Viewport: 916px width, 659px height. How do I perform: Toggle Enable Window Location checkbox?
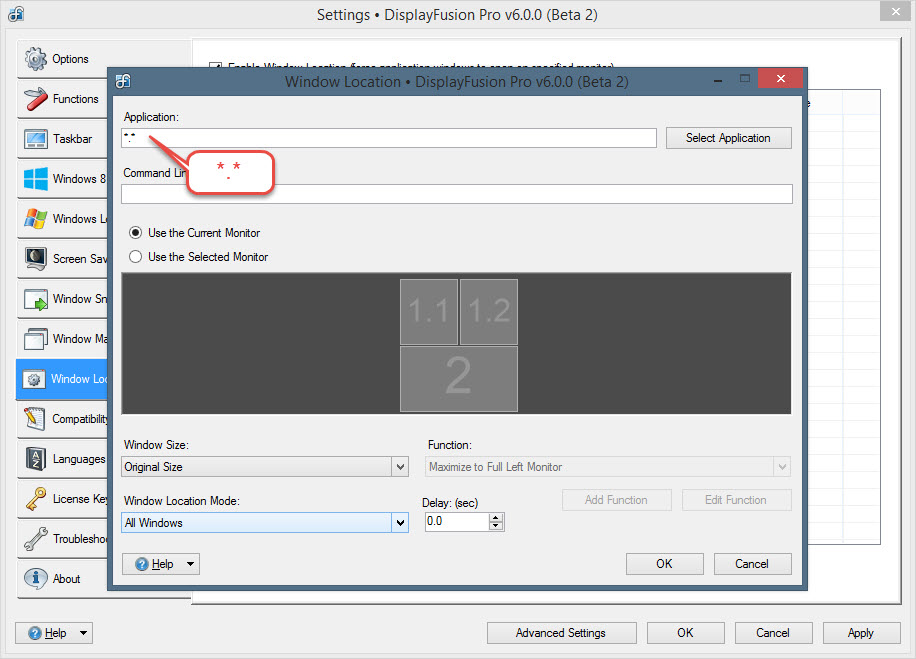click(x=214, y=67)
